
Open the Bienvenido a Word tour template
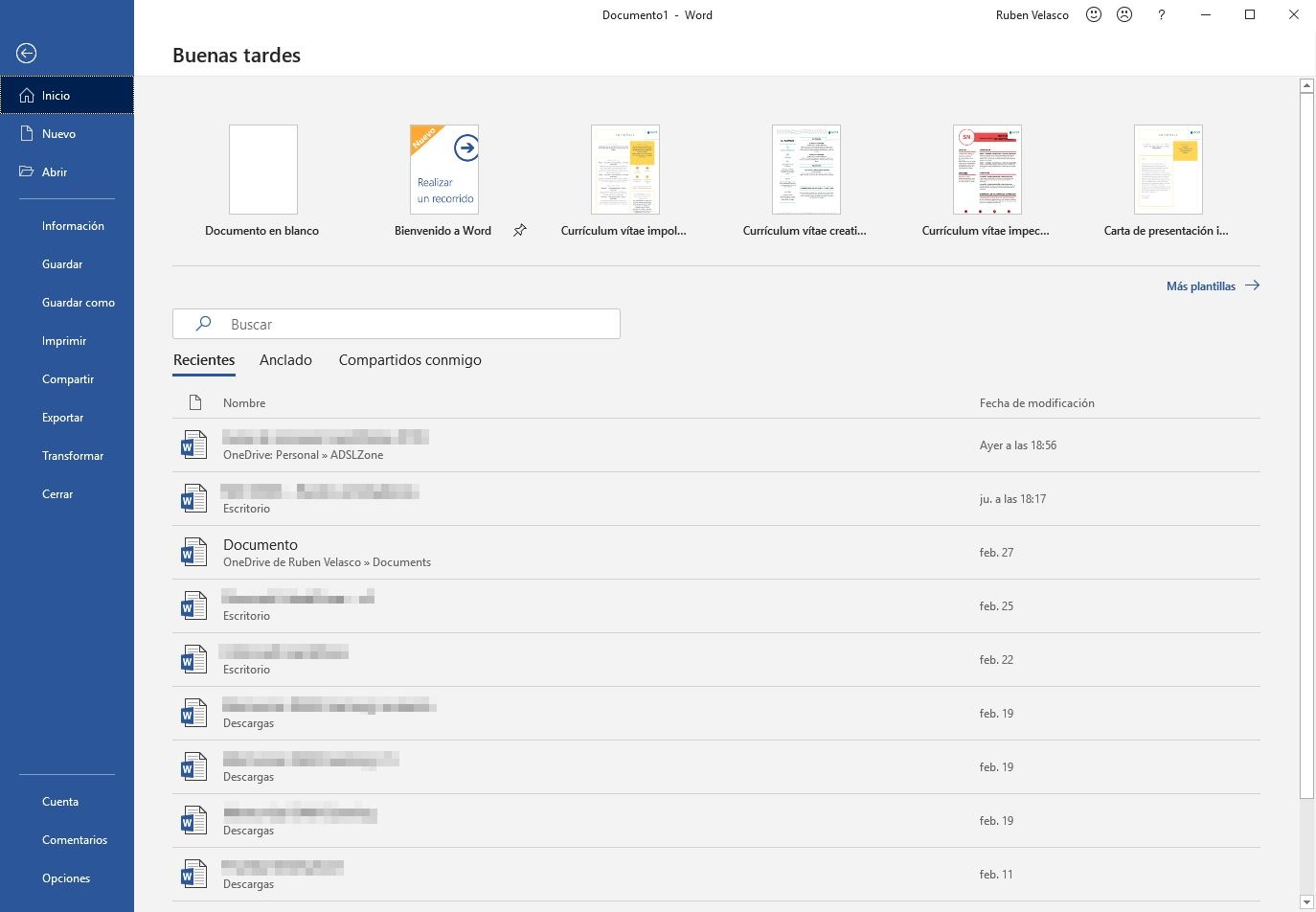(x=443, y=181)
